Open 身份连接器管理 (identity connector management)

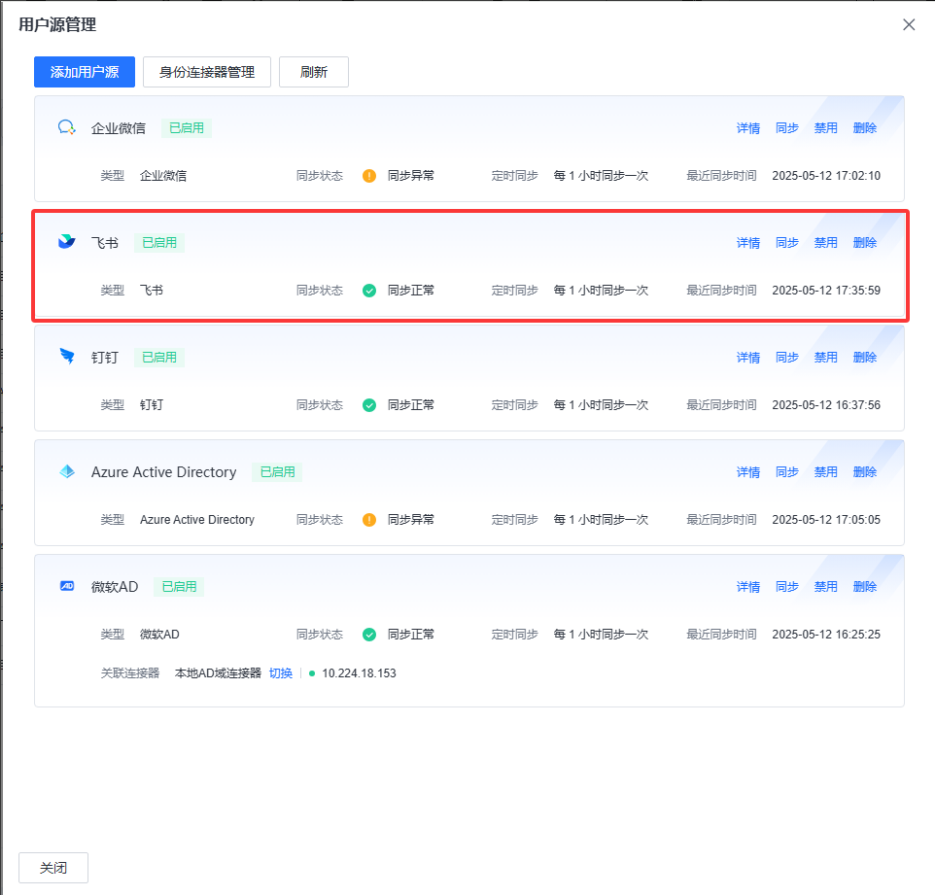point(207,72)
